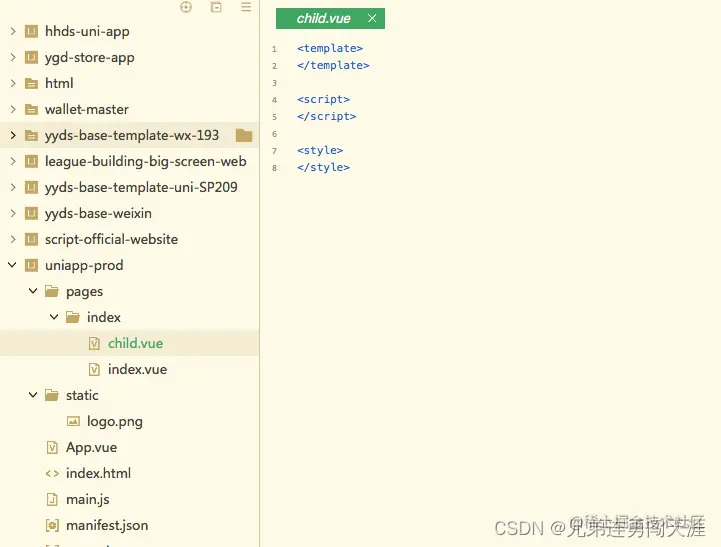721x547 pixels.
Task: Close the child.vue editor tab
Action: click(x=372, y=18)
